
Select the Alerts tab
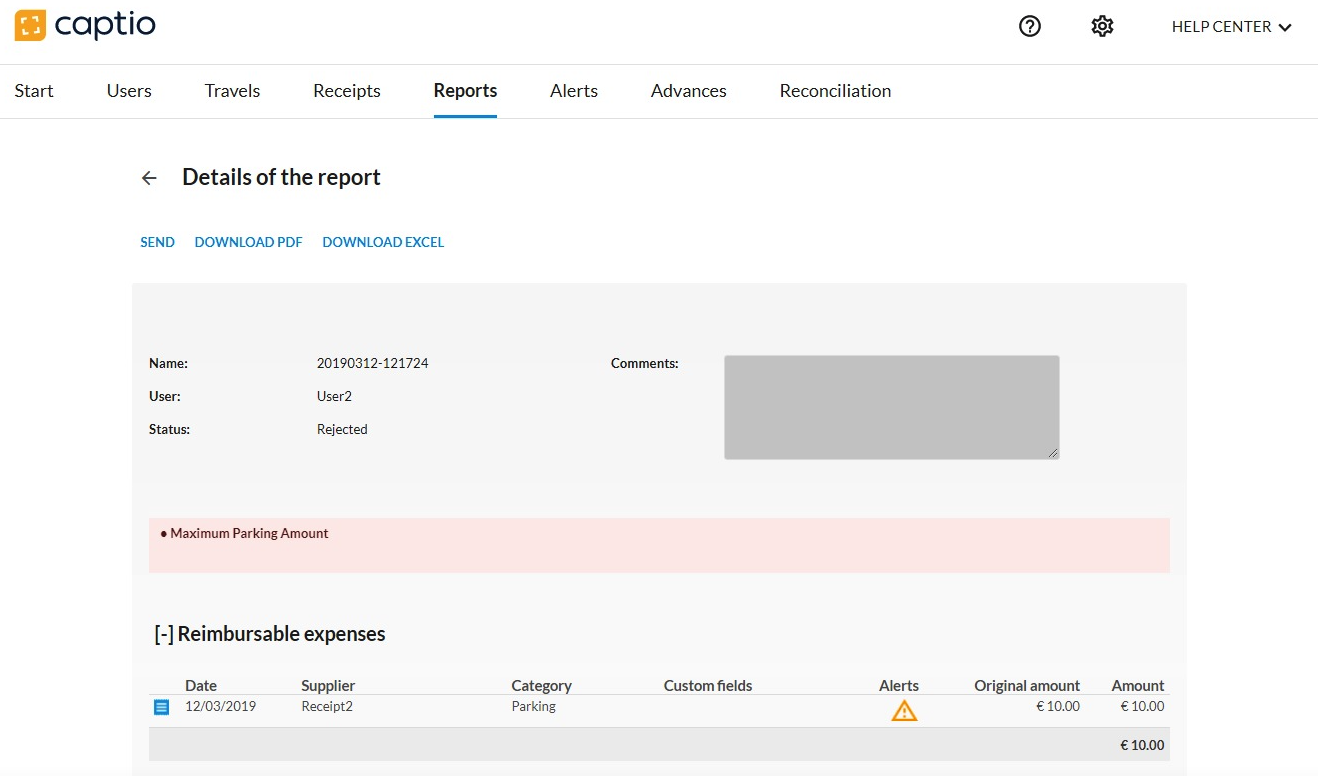pos(573,91)
